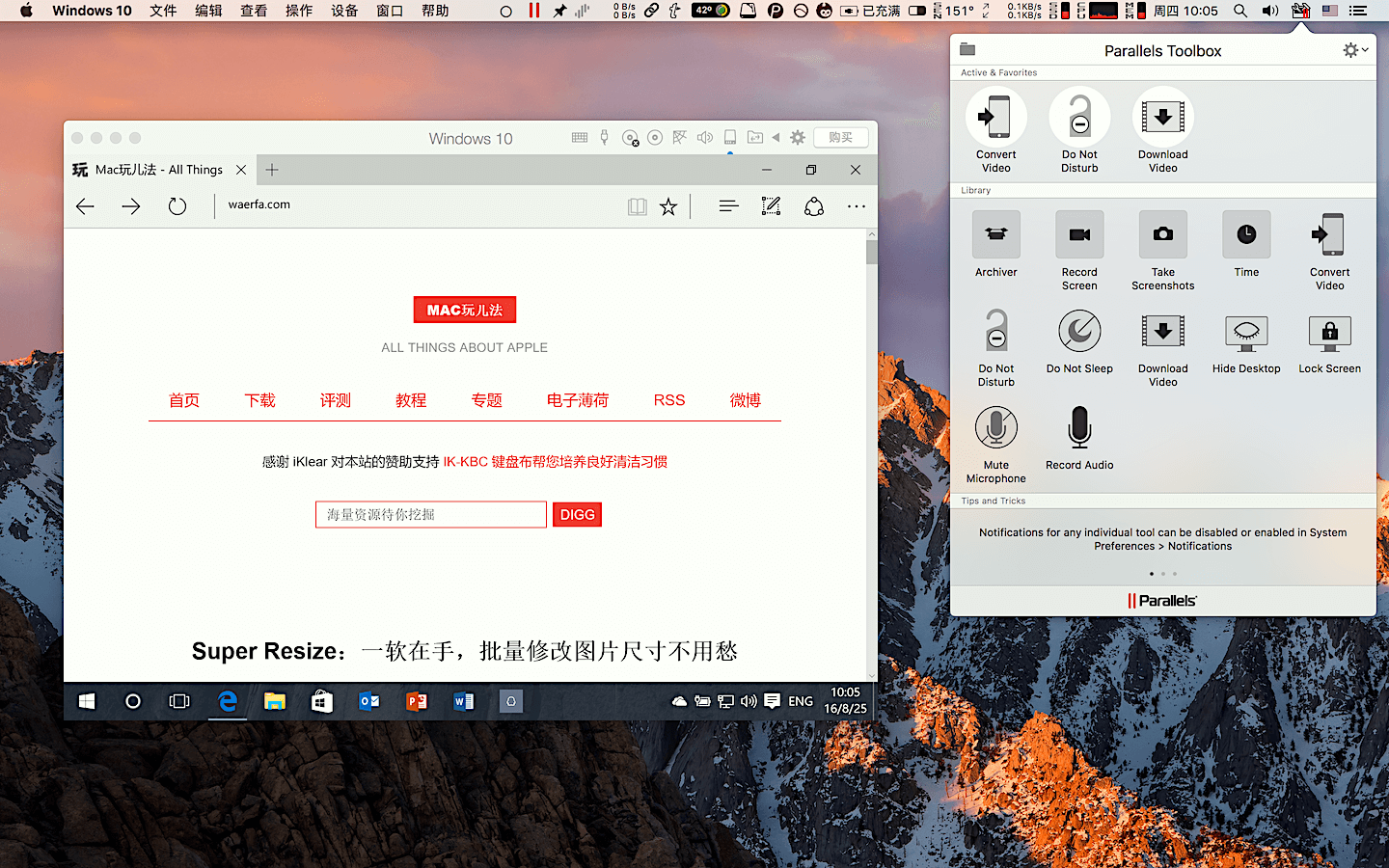Go to third tip page dot
1389x868 pixels.
point(1174,574)
